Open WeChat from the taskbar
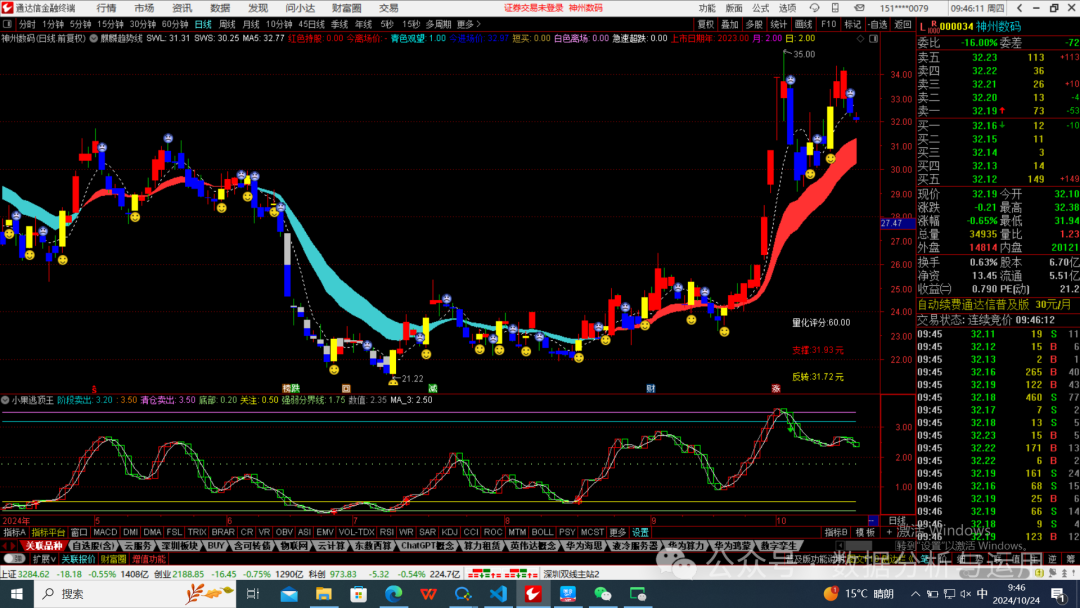Screen dimensions: 1080x608 click(x=603, y=594)
